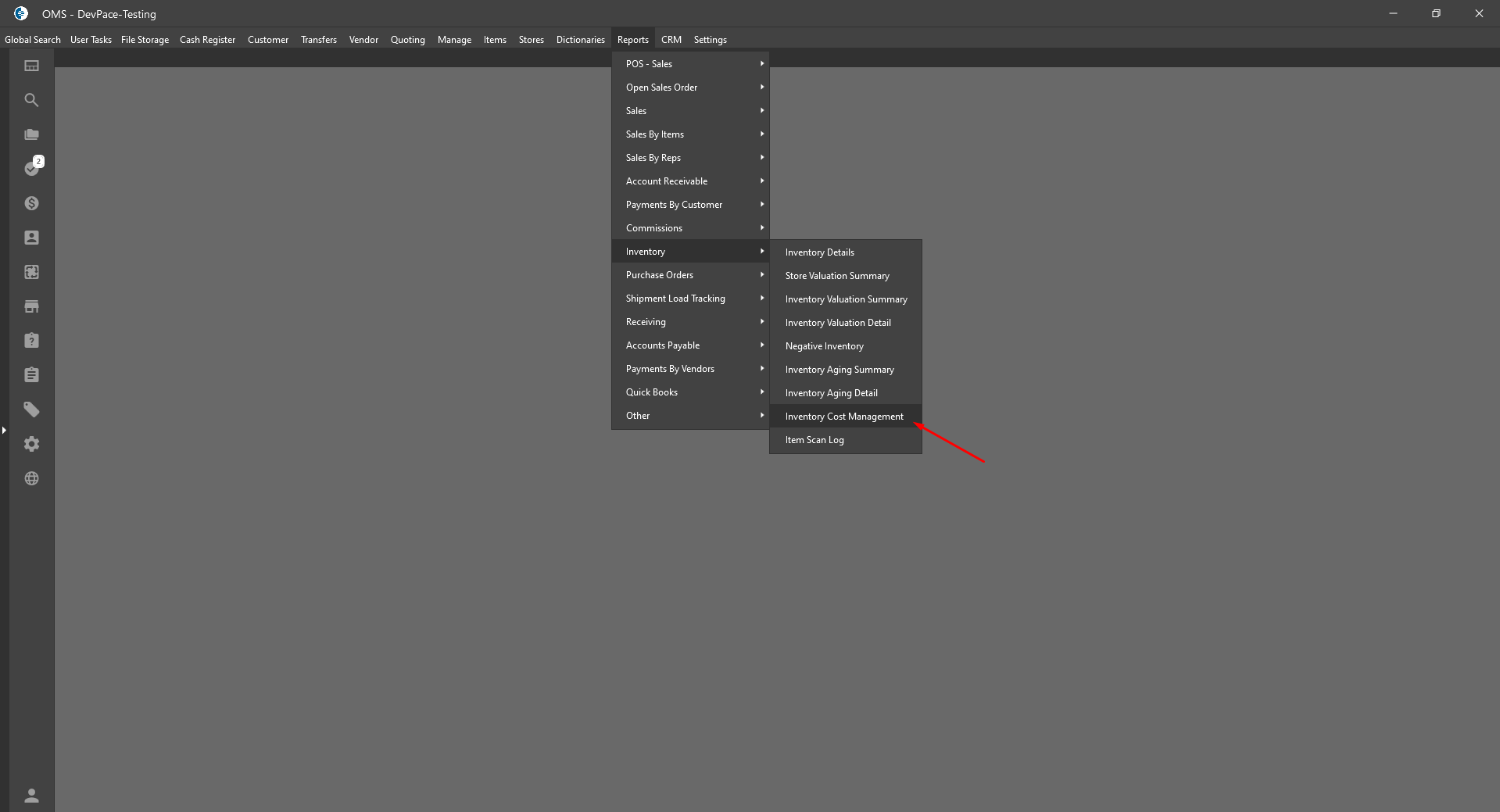Minimize the OMS window
Screen dimensions: 1500x812
tap(1393, 13)
